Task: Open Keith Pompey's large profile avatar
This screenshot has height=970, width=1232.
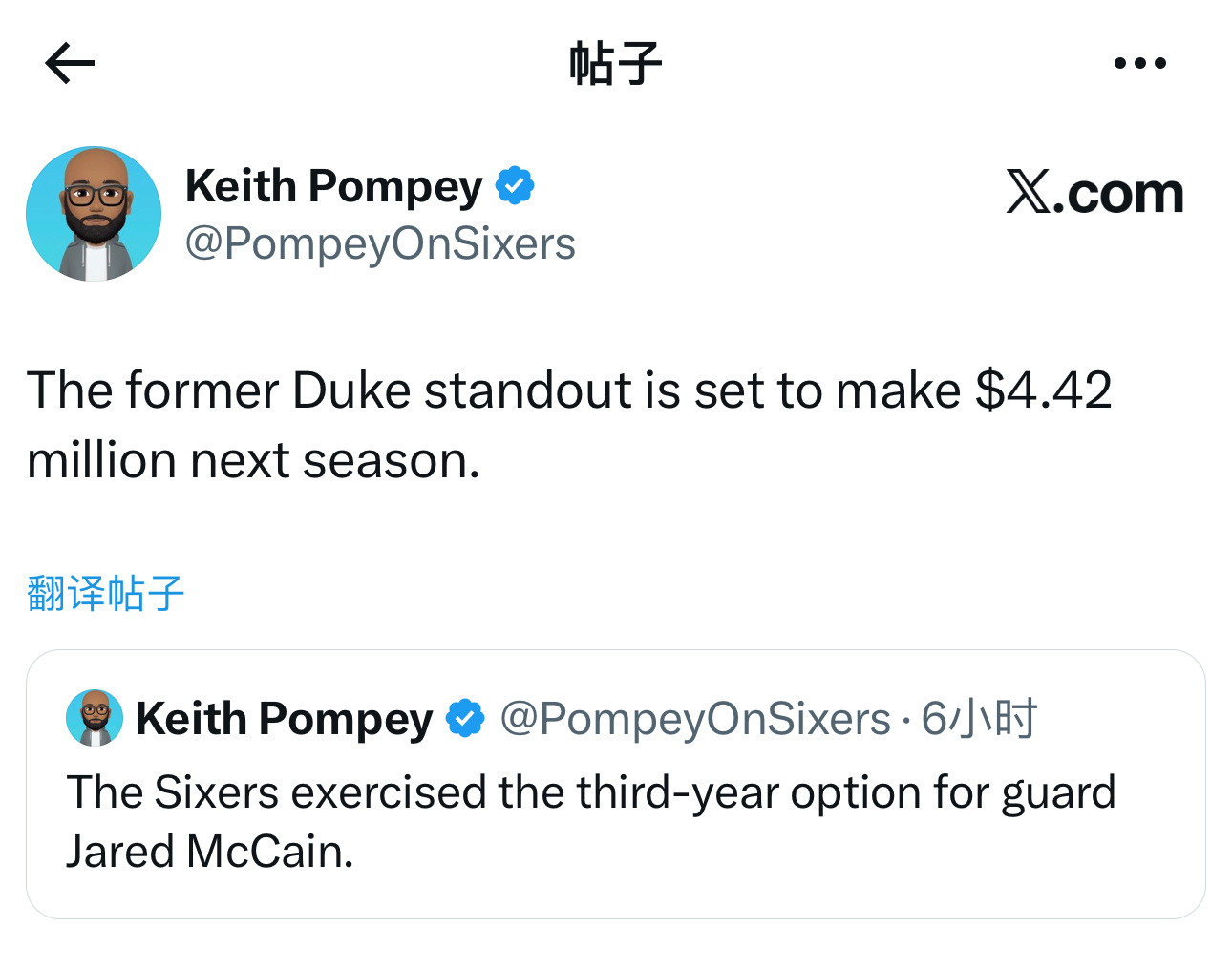Action: click(x=94, y=214)
